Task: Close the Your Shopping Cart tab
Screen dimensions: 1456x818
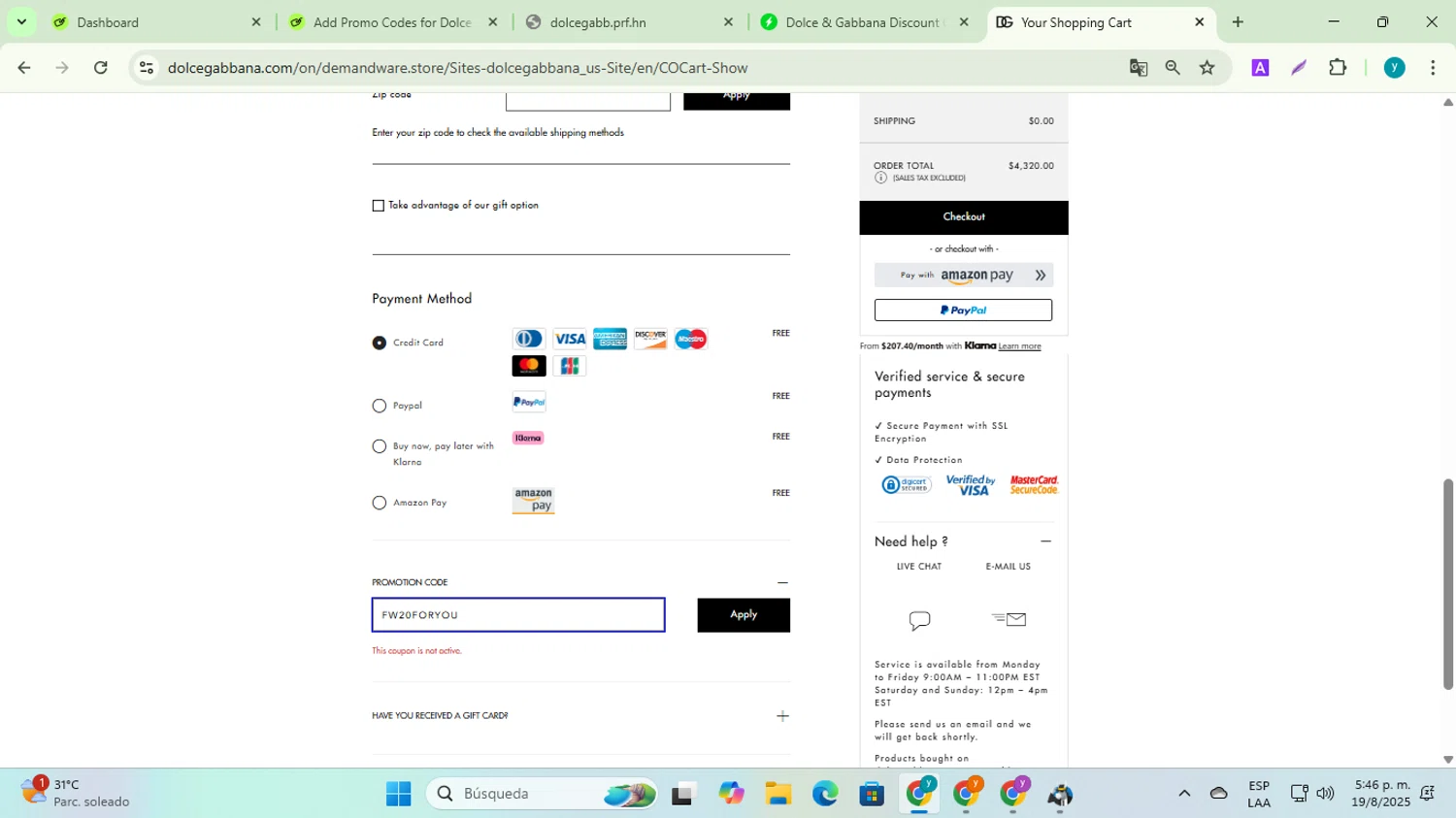Action: point(1199,22)
